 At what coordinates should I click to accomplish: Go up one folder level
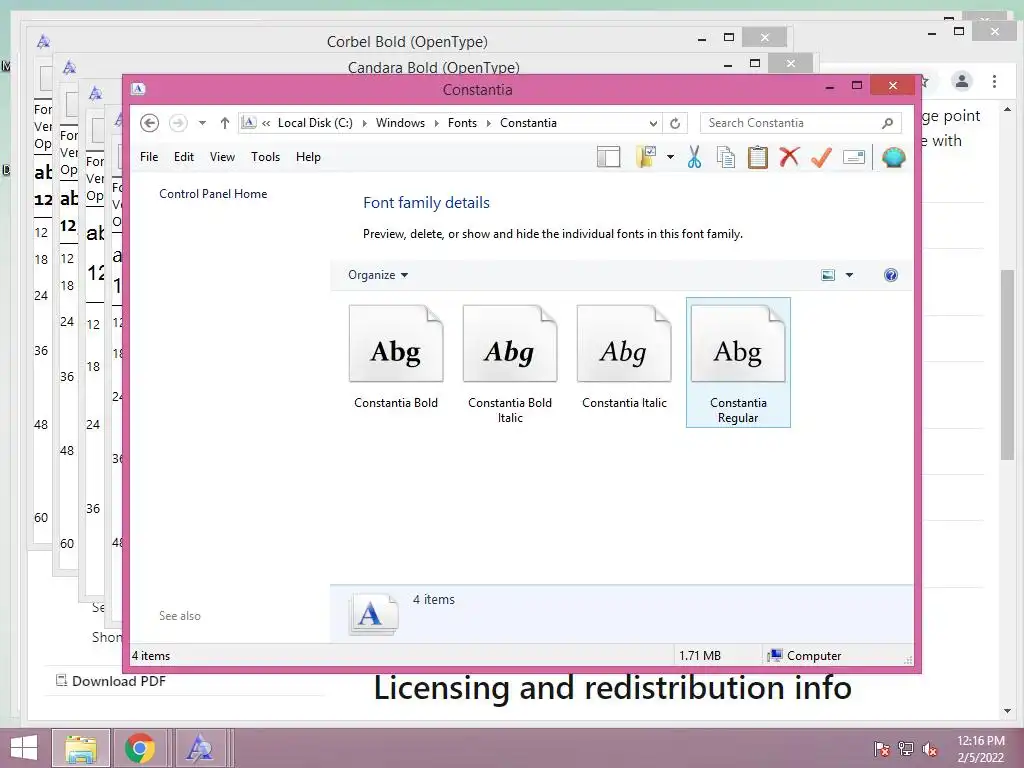point(225,123)
